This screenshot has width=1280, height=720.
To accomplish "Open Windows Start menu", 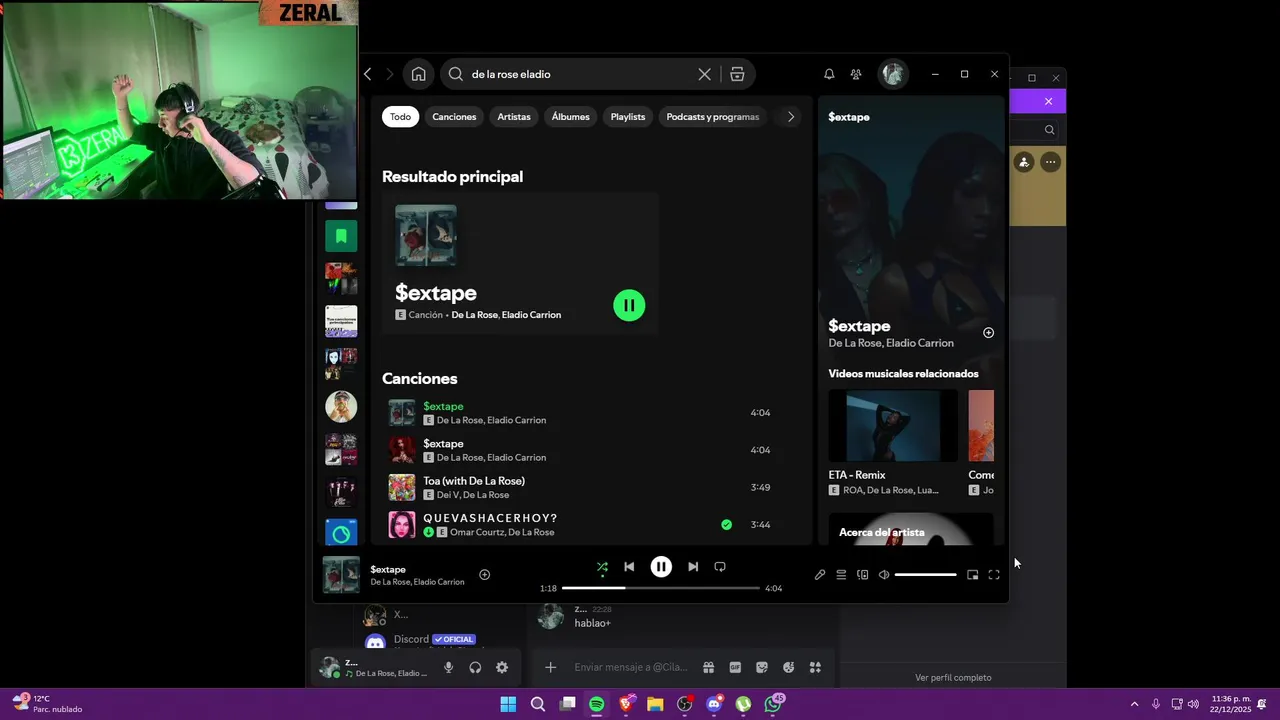I will tap(508, 704).
